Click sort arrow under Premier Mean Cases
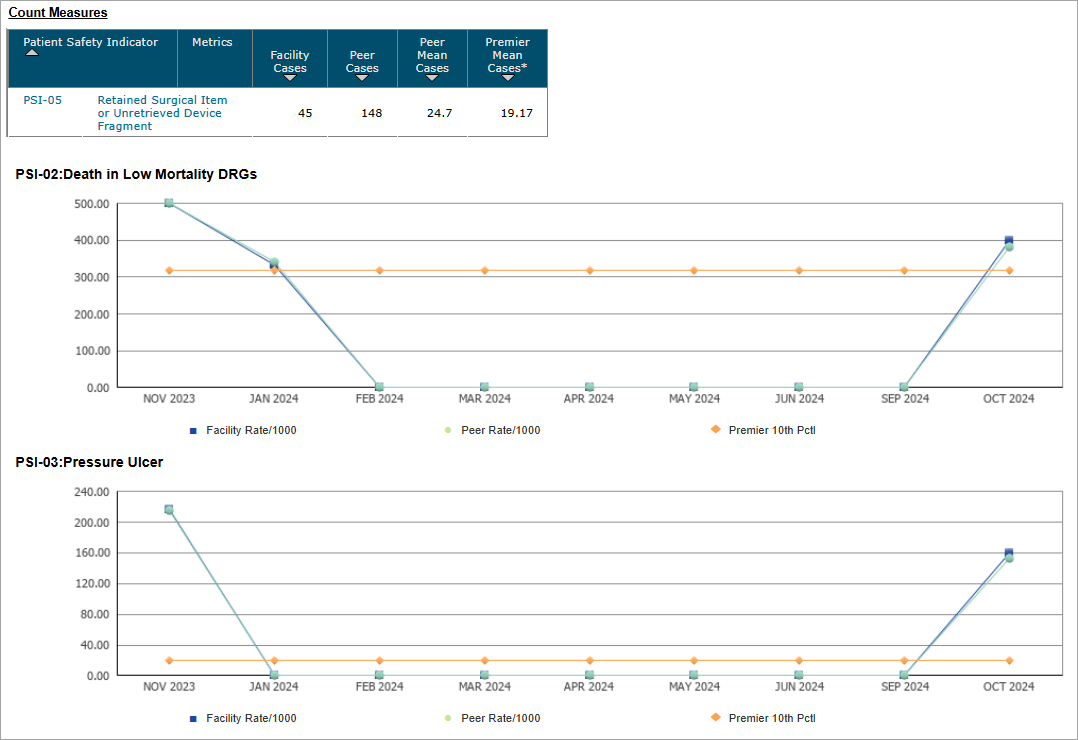This screenshot has height=740, width=1078. coord(507,78)
